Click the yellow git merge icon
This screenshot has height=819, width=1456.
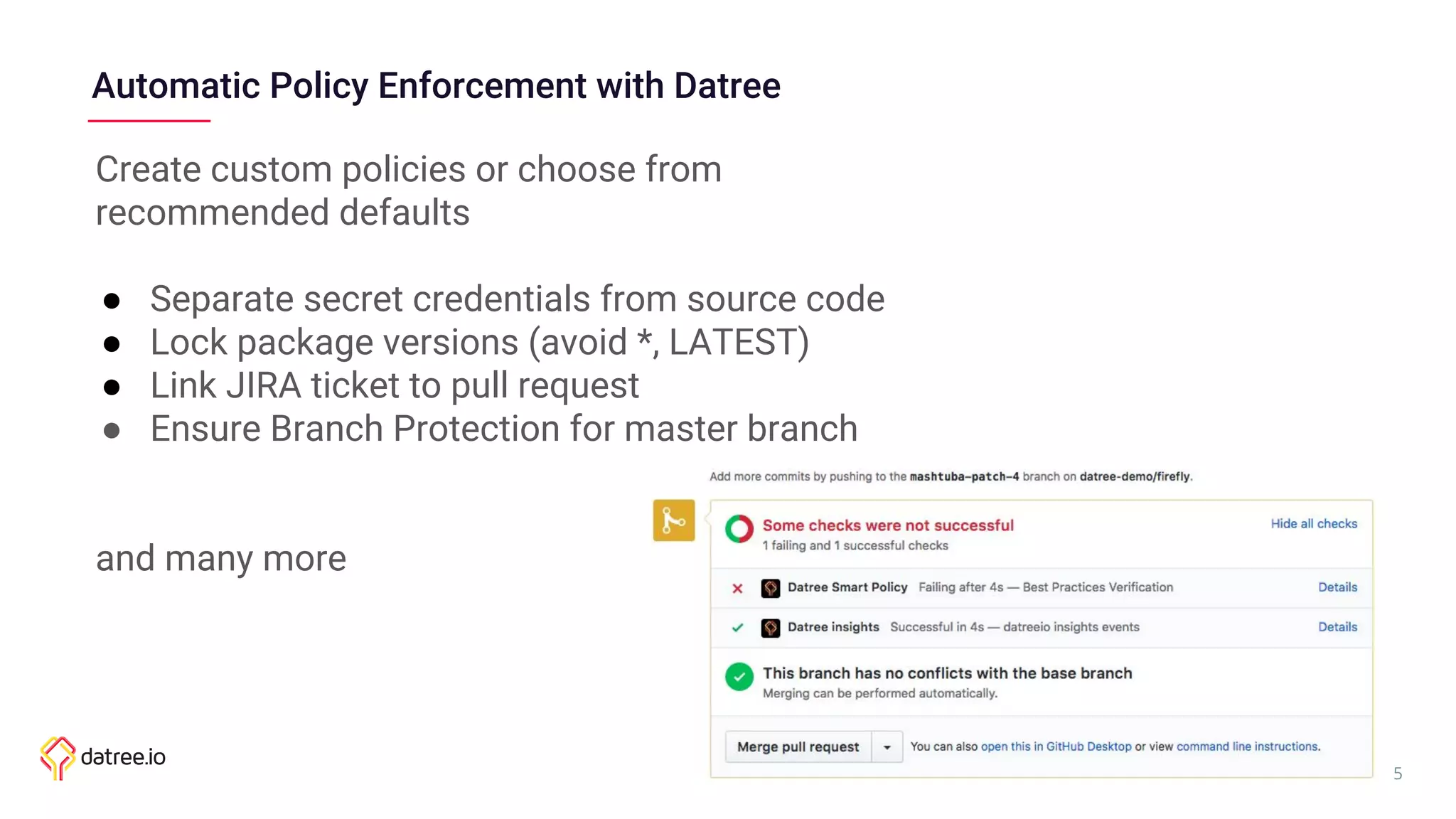coord(673,520)
